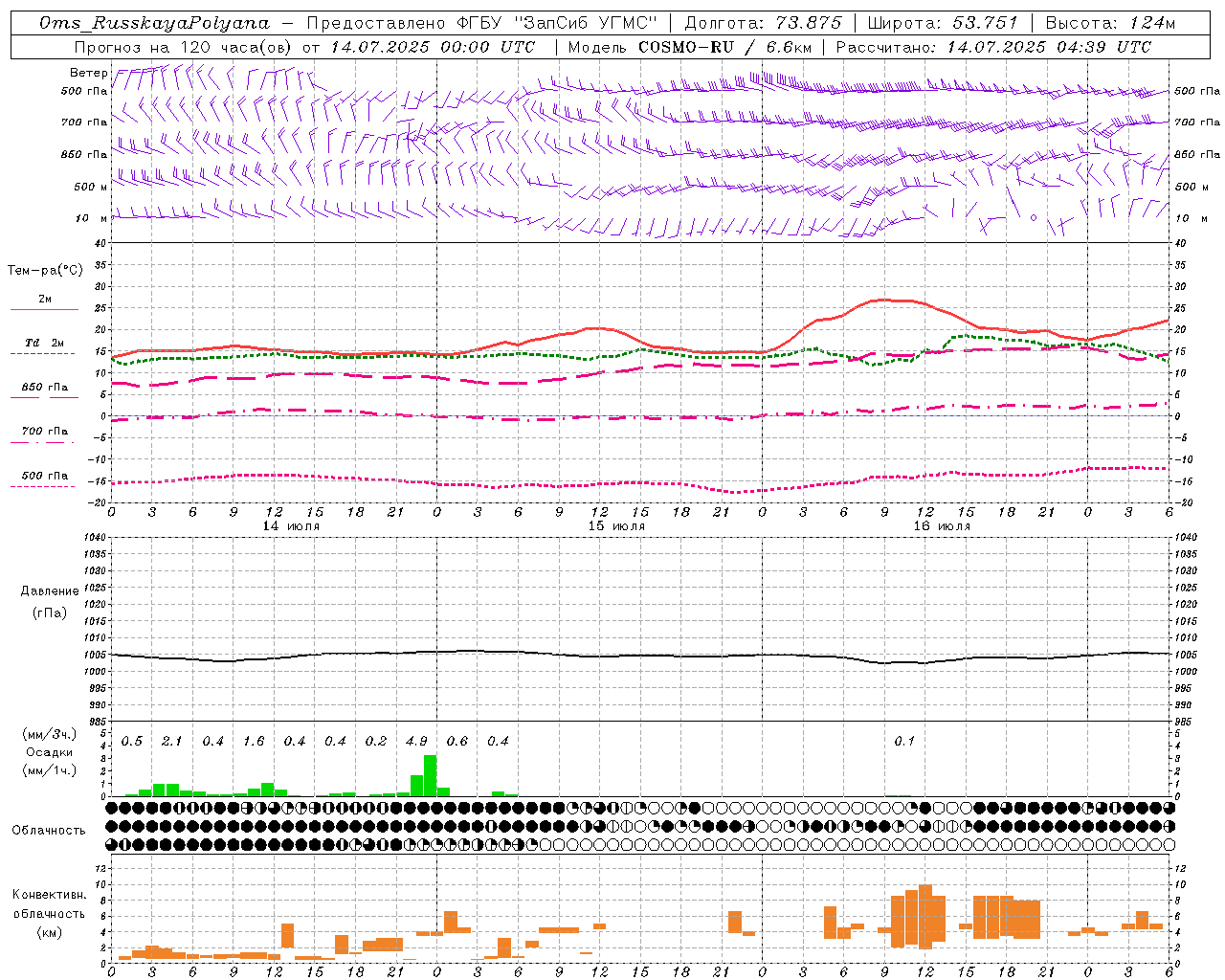Image resolution: width=1225 pixels, height=980 pixels.
Task: Click the dotted line sample under '500 гПа' legend
Action: pyautogui.click(x=45, y=486)
